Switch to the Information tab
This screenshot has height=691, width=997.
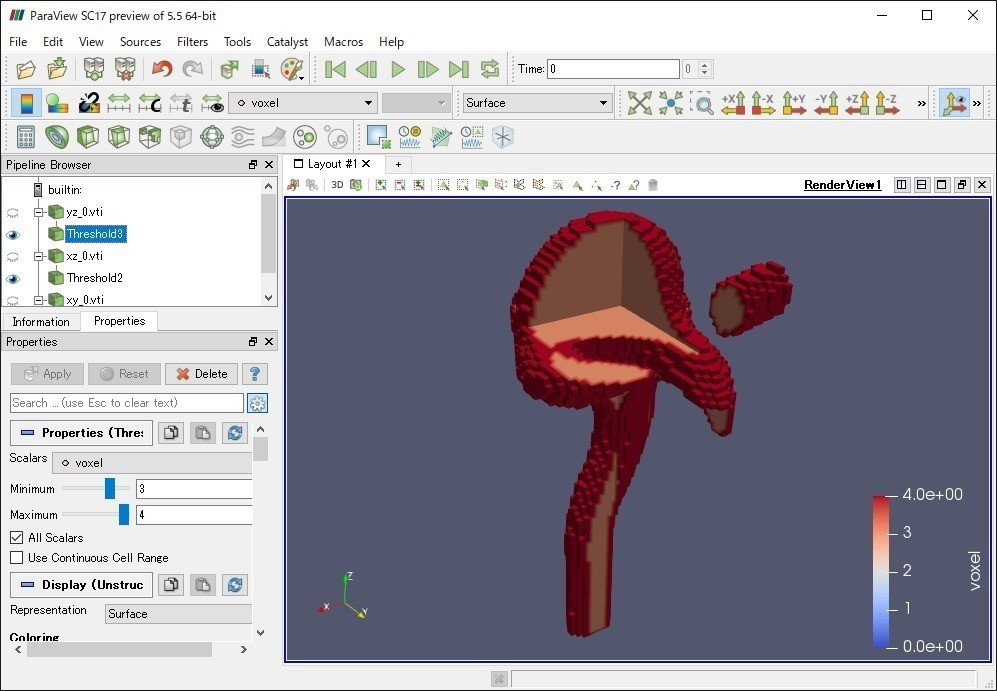(x=41, y=322)
